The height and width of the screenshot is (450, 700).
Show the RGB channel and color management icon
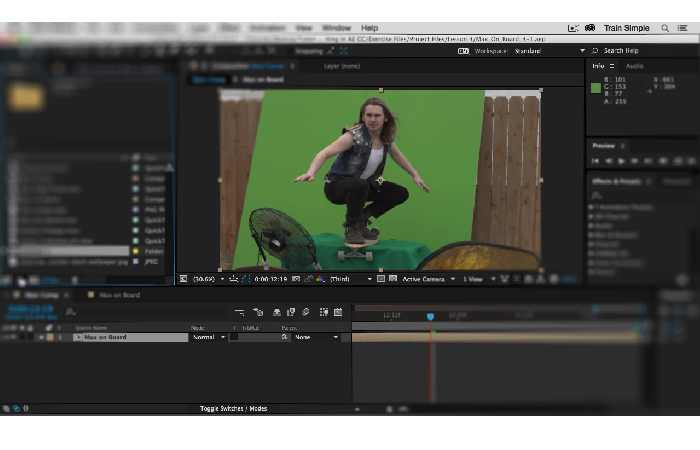tap(321, 279)
